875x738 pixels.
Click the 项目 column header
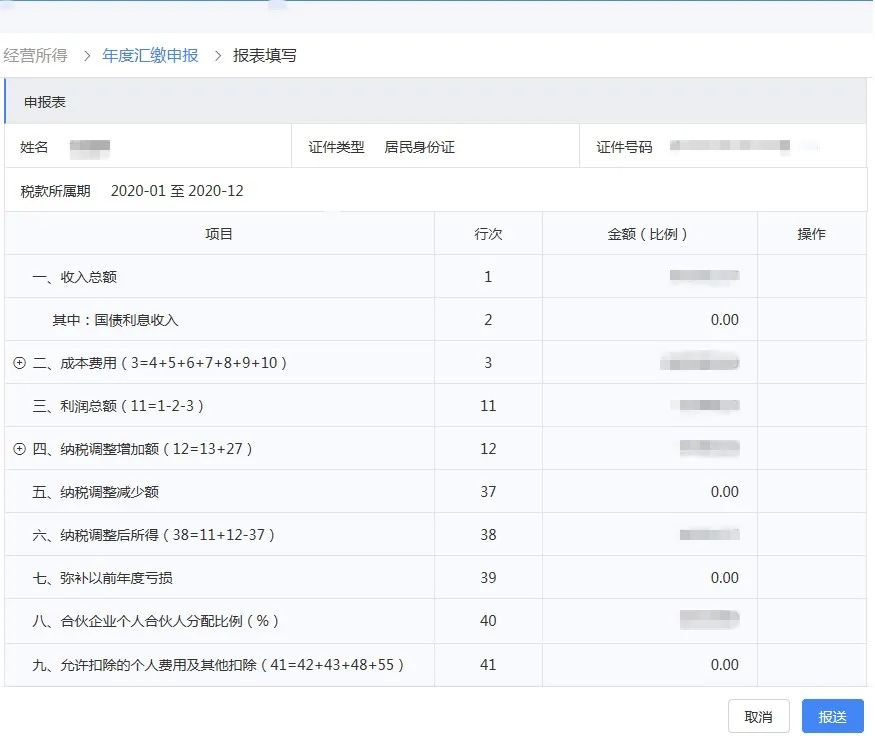click(x=219, y=234)
